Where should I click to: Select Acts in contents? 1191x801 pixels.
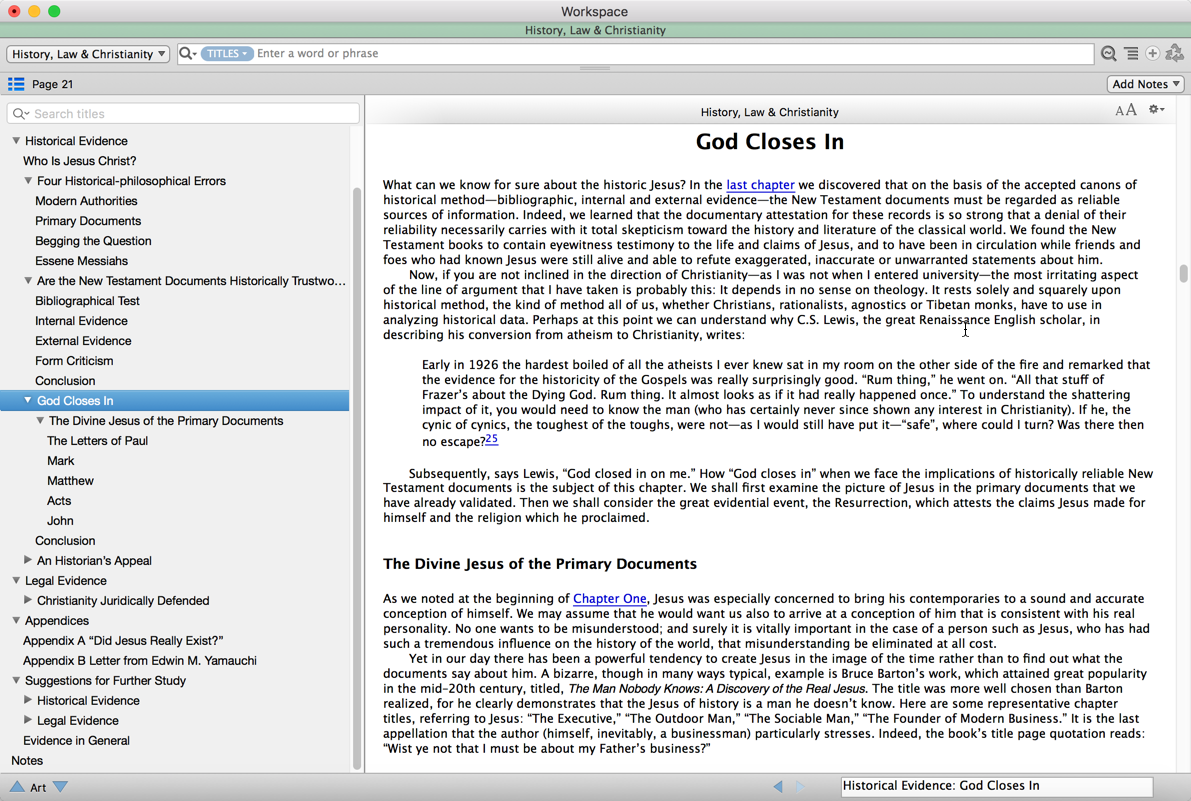click(58, 501)
